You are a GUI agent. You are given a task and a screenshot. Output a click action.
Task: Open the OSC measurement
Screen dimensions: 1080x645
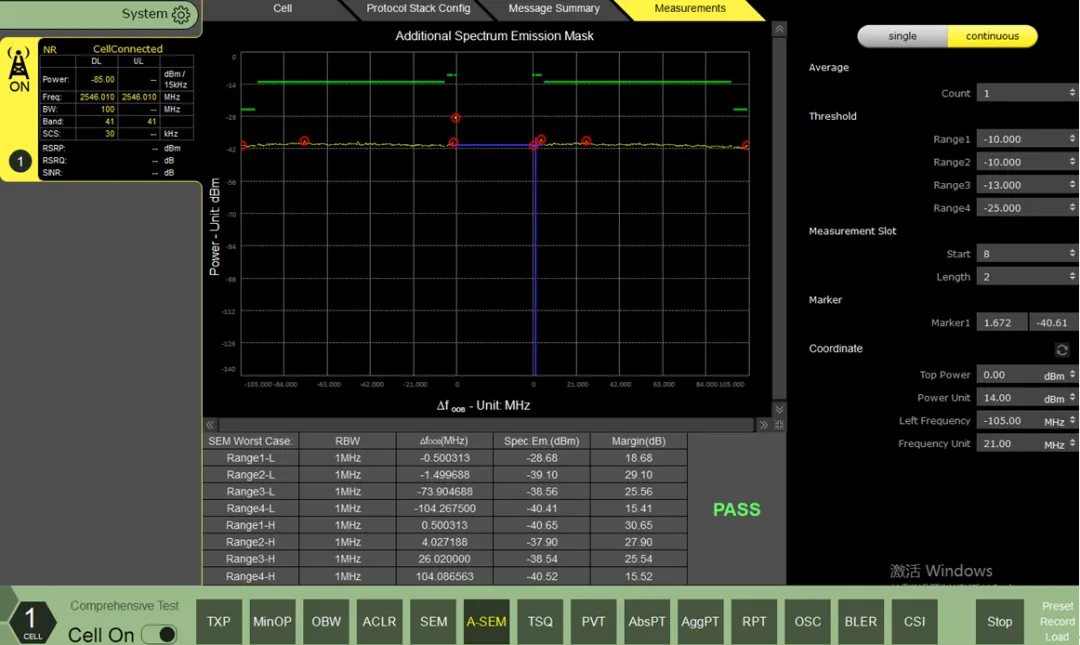(x=807, y=622)
